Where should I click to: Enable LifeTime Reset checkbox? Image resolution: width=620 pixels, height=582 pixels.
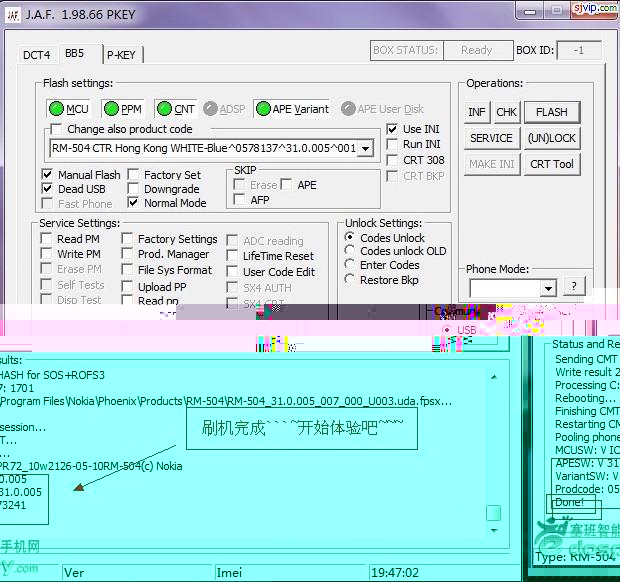tap(232, 255)
